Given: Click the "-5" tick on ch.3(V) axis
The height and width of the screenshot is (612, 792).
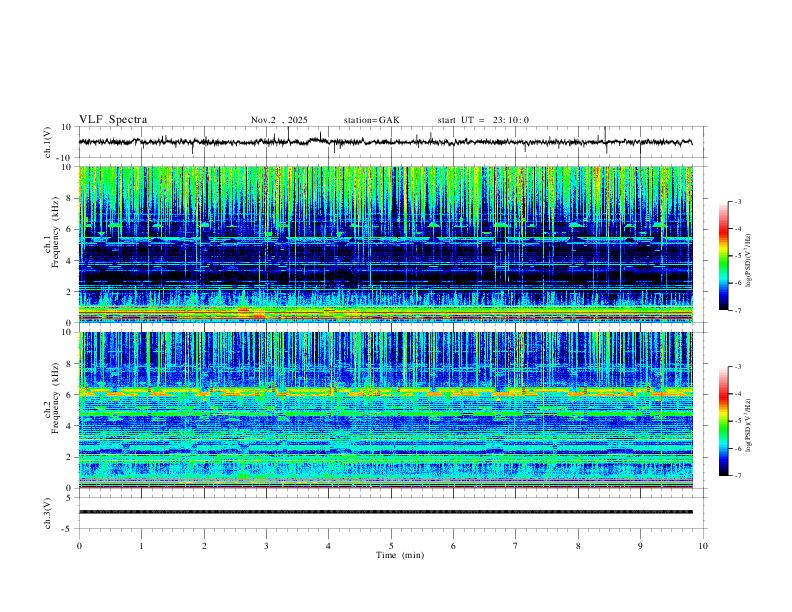Looking at the screenshot, I should point(67,529).
